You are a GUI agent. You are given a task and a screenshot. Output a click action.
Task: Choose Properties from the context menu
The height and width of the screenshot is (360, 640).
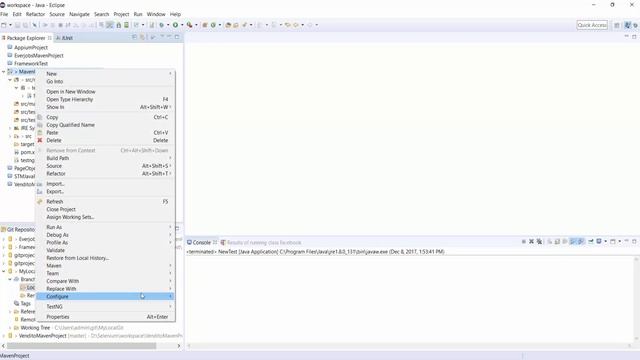click(x=105, y=317)
